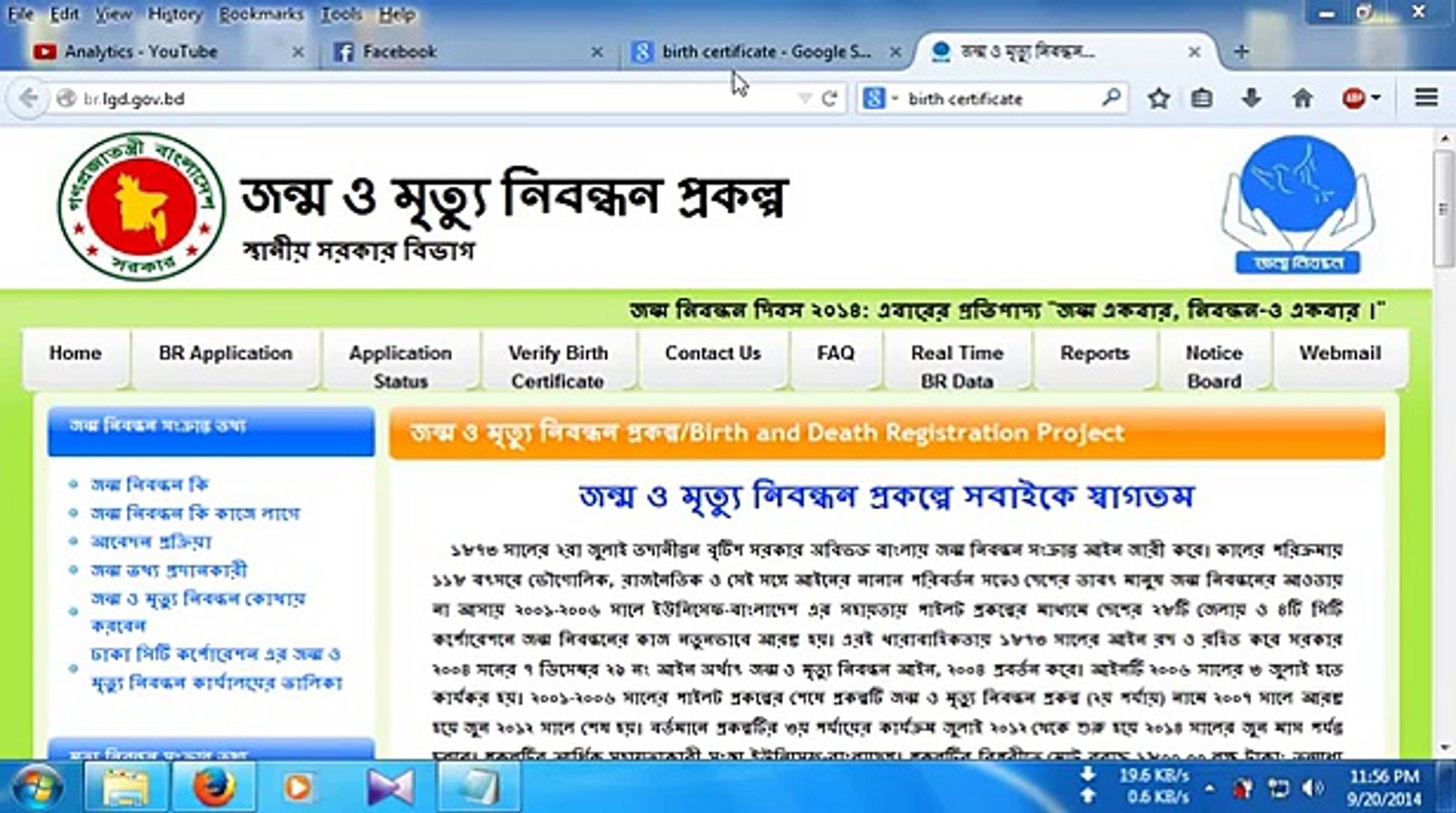Click the page reload icon
Viewport: 1456px width, 813px height.
[829, 99]
